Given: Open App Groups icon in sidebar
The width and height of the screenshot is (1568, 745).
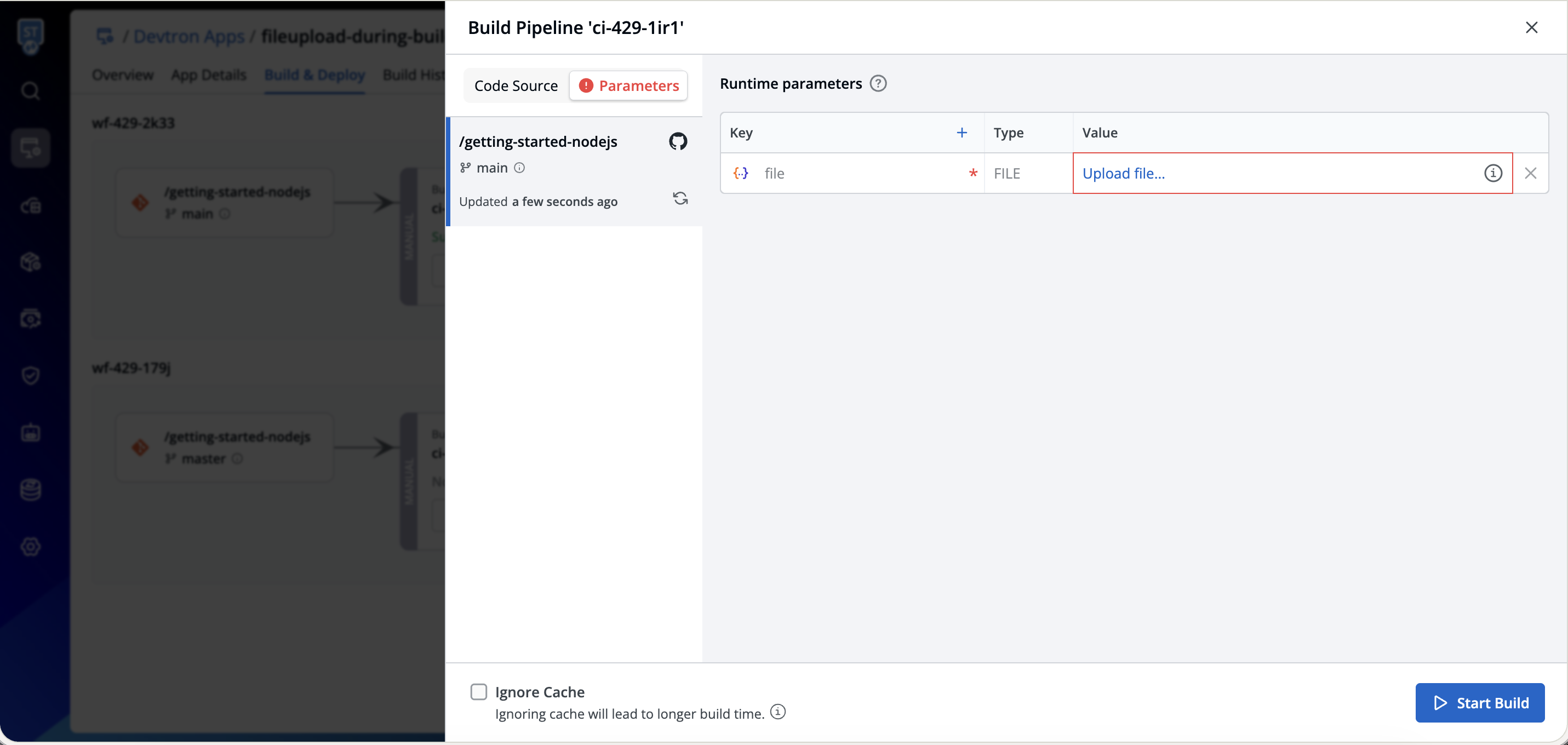Looking at the screenshot, I should pyautogui.click(x=31, y=262).
